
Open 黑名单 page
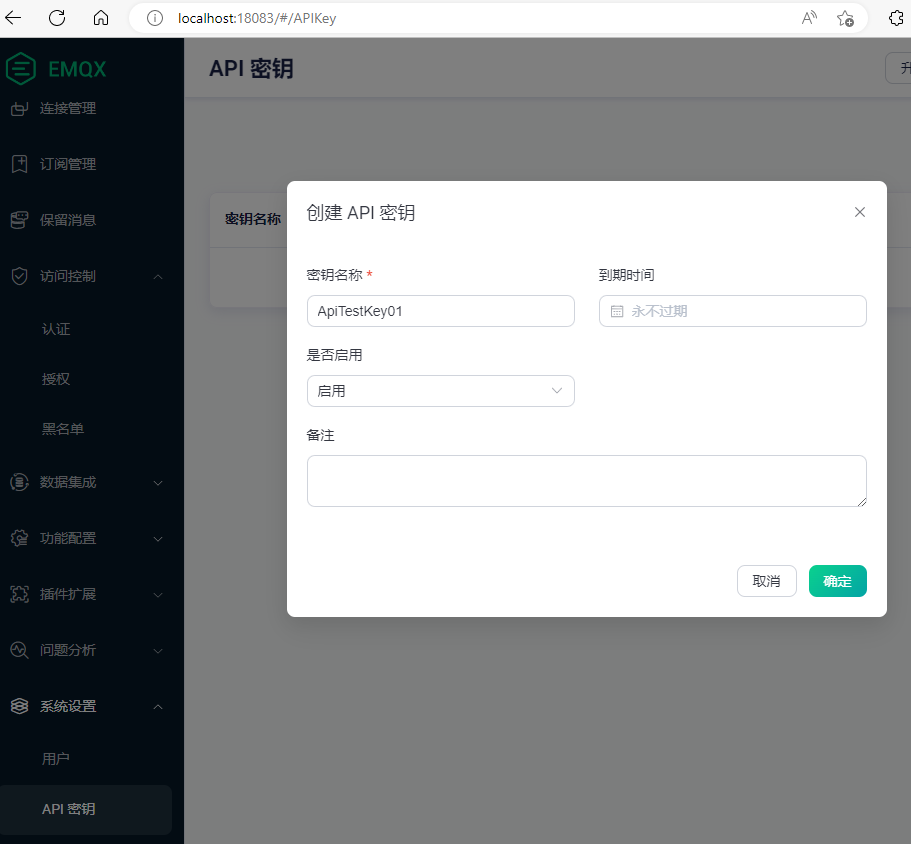[64, 428]
